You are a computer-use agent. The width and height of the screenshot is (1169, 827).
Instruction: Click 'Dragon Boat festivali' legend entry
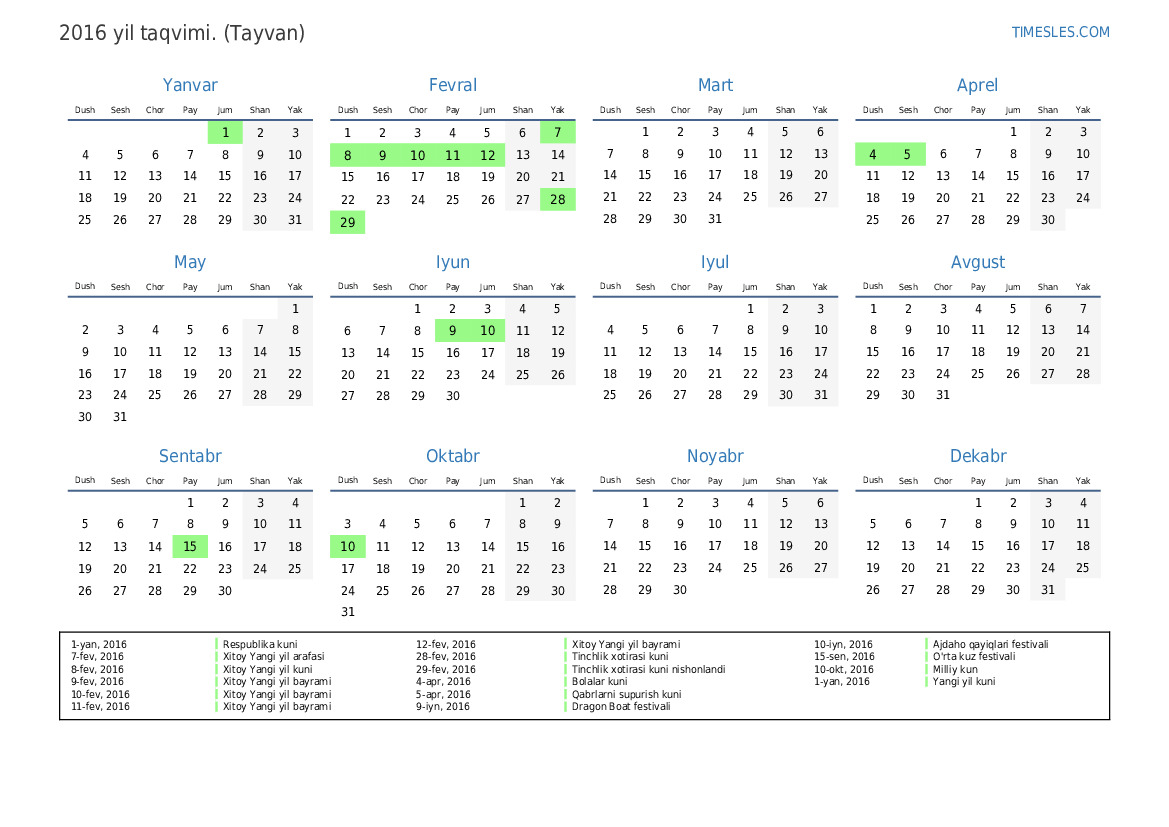pos(621,706)
